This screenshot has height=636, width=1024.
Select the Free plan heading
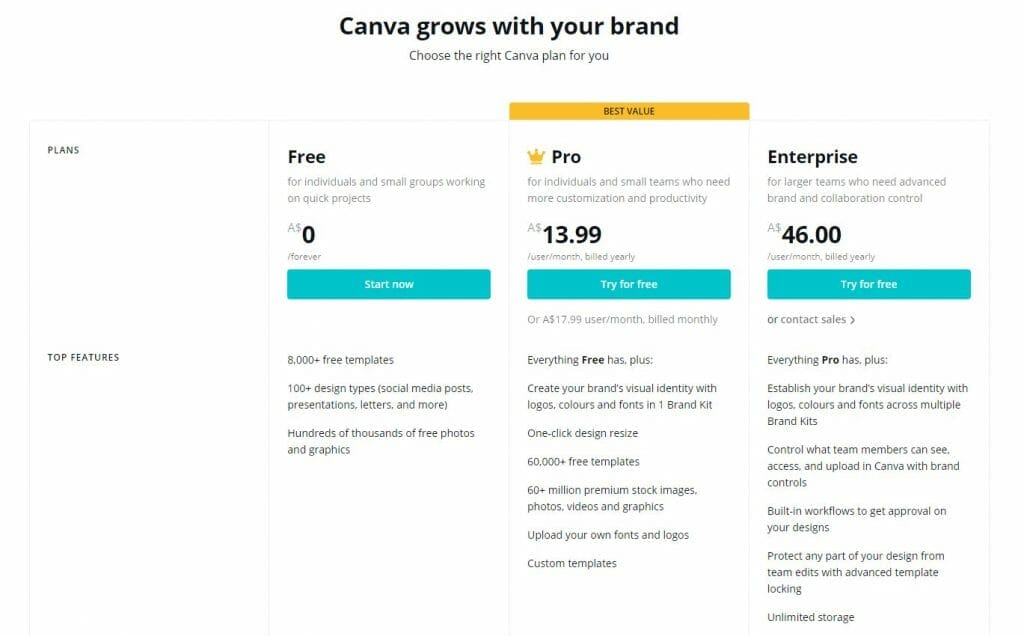coord(306,157)
